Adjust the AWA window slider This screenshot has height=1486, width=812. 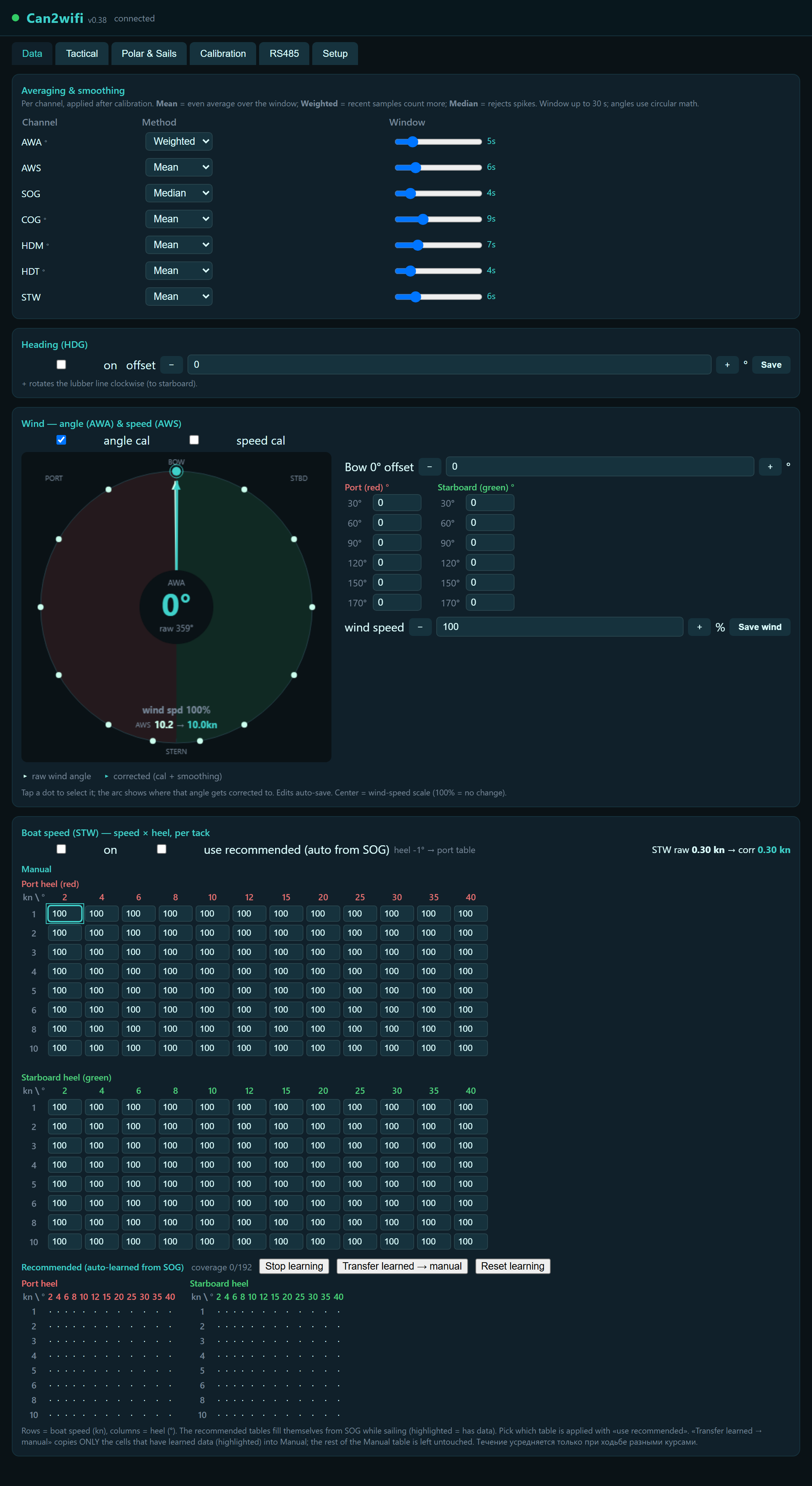coord(438,141)
